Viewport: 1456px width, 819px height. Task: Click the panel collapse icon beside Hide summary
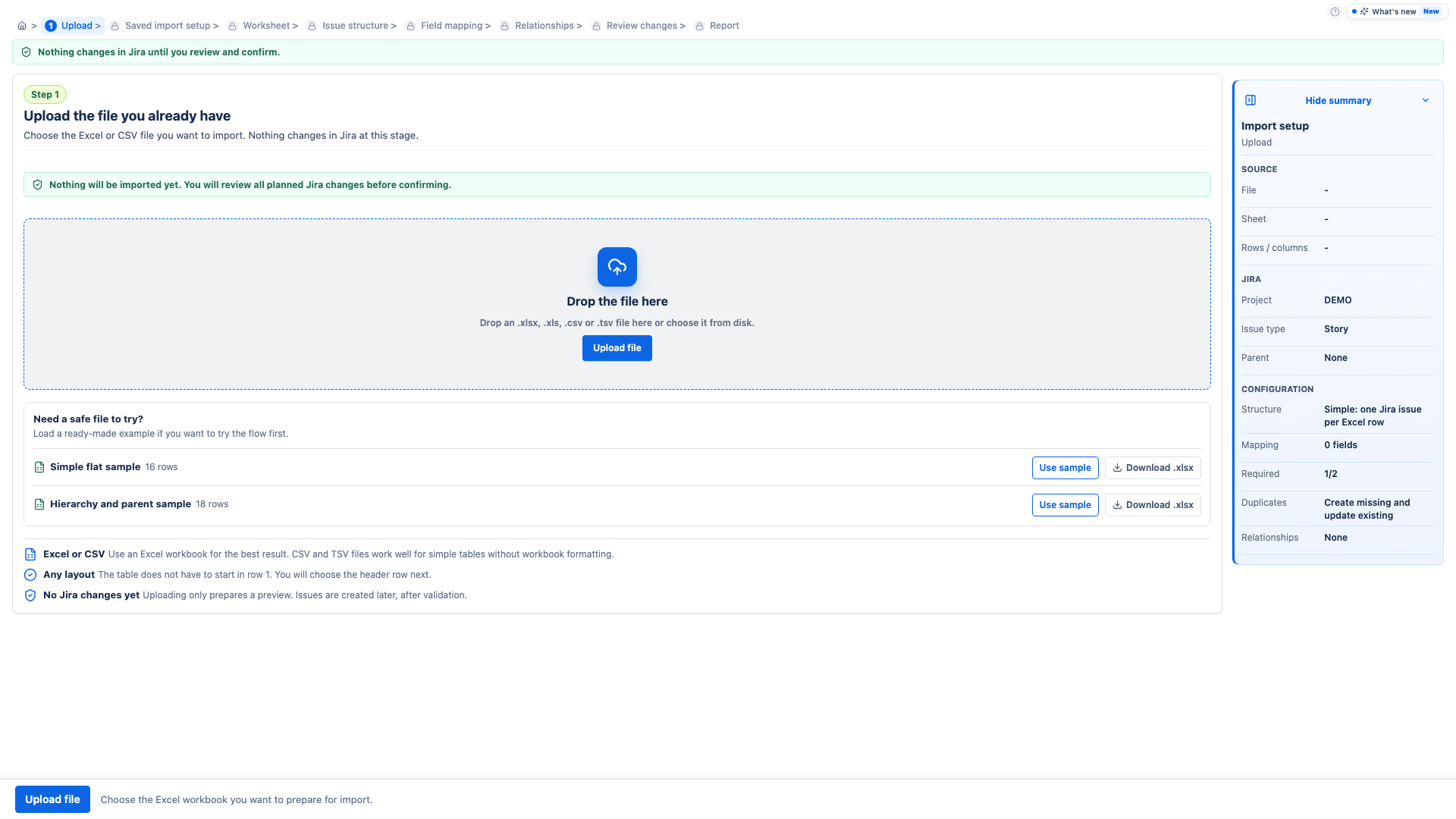pos(1250,100)
